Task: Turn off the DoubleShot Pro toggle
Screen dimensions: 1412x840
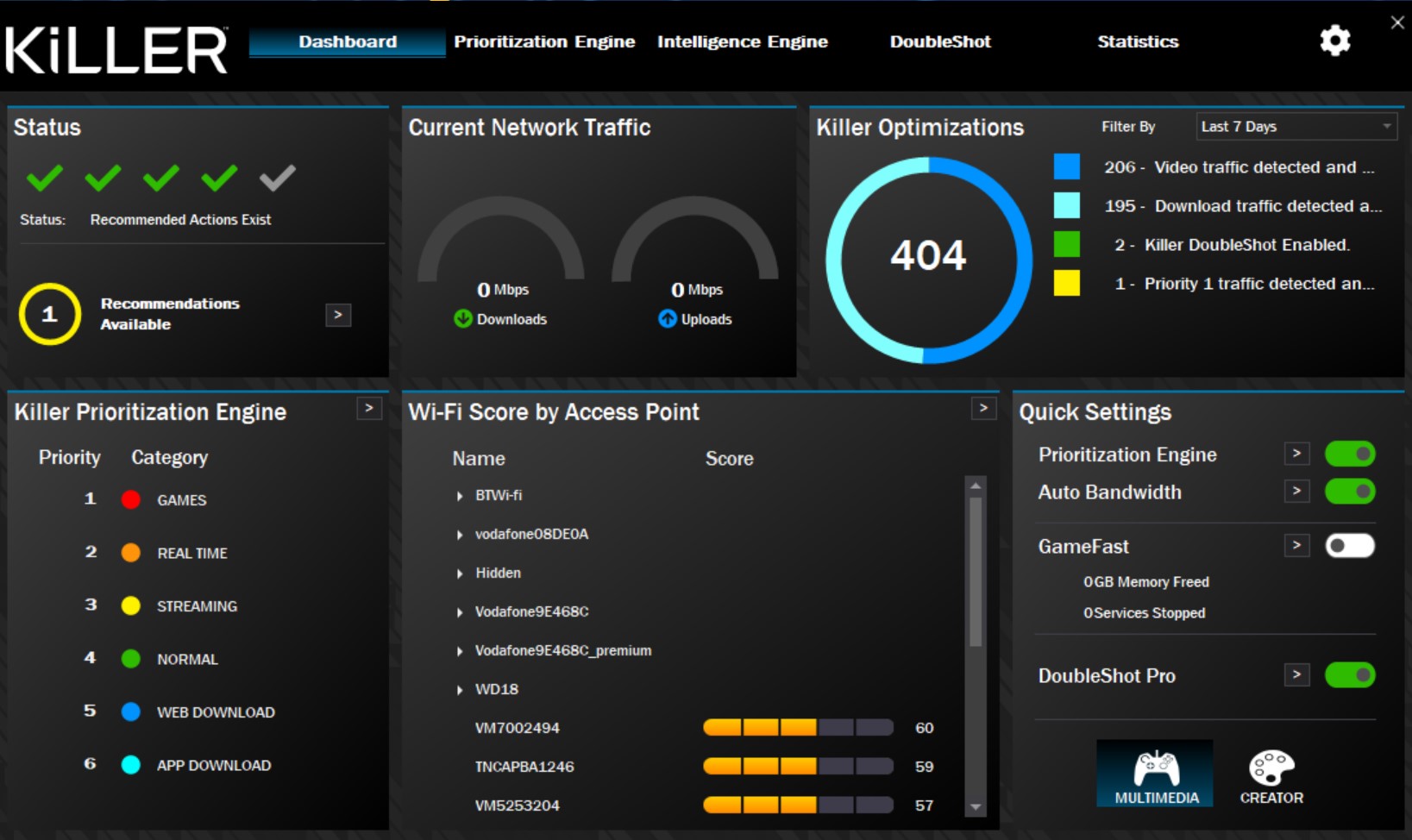Action: (1351, 674)
